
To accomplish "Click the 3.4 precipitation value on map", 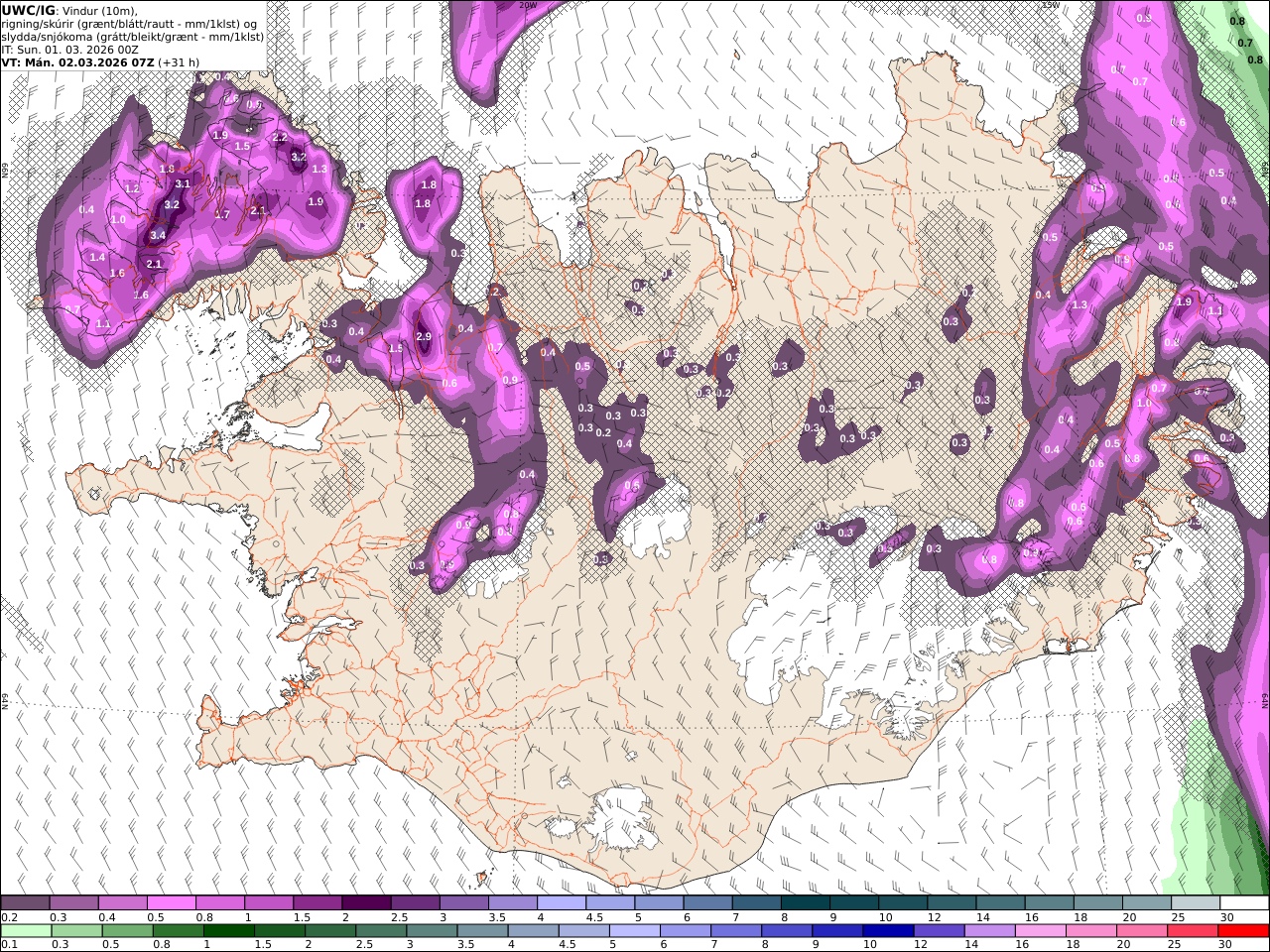I will coord(158,236).
